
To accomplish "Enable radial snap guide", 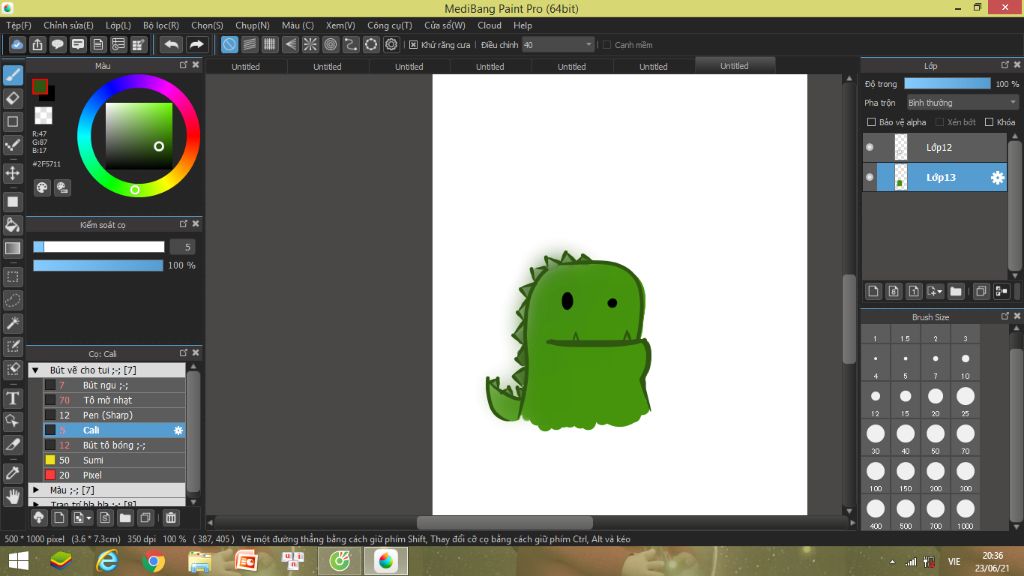I will 310,44.
